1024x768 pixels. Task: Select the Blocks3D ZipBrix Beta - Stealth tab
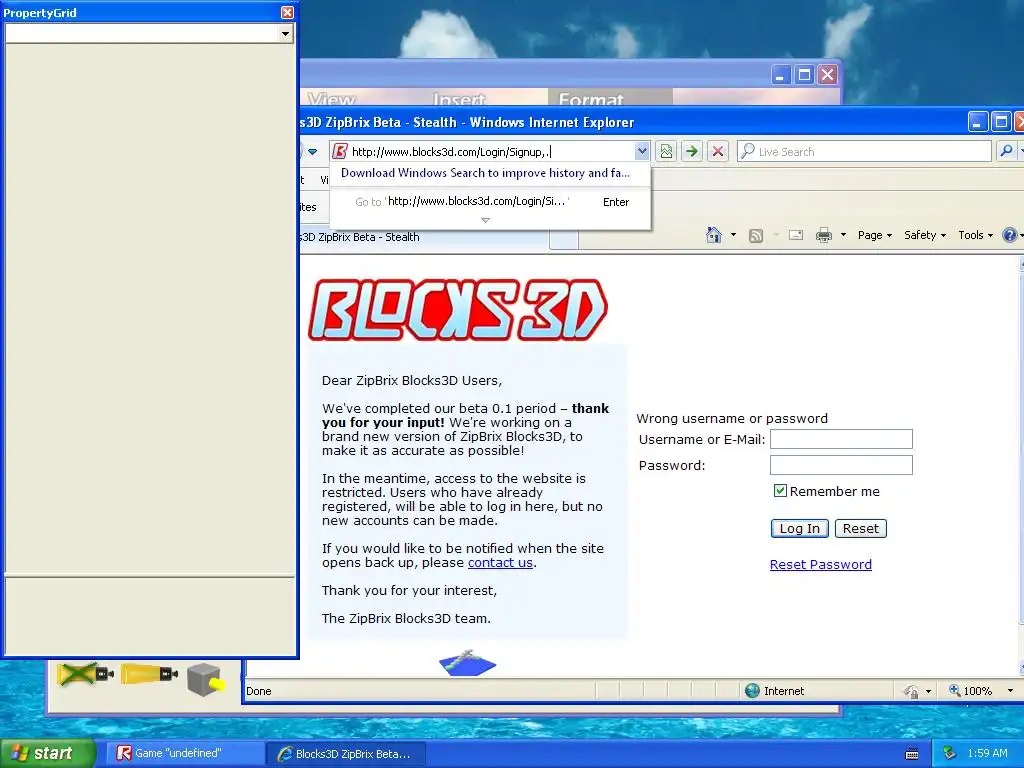pyautogui.click(x=424, y=237)
